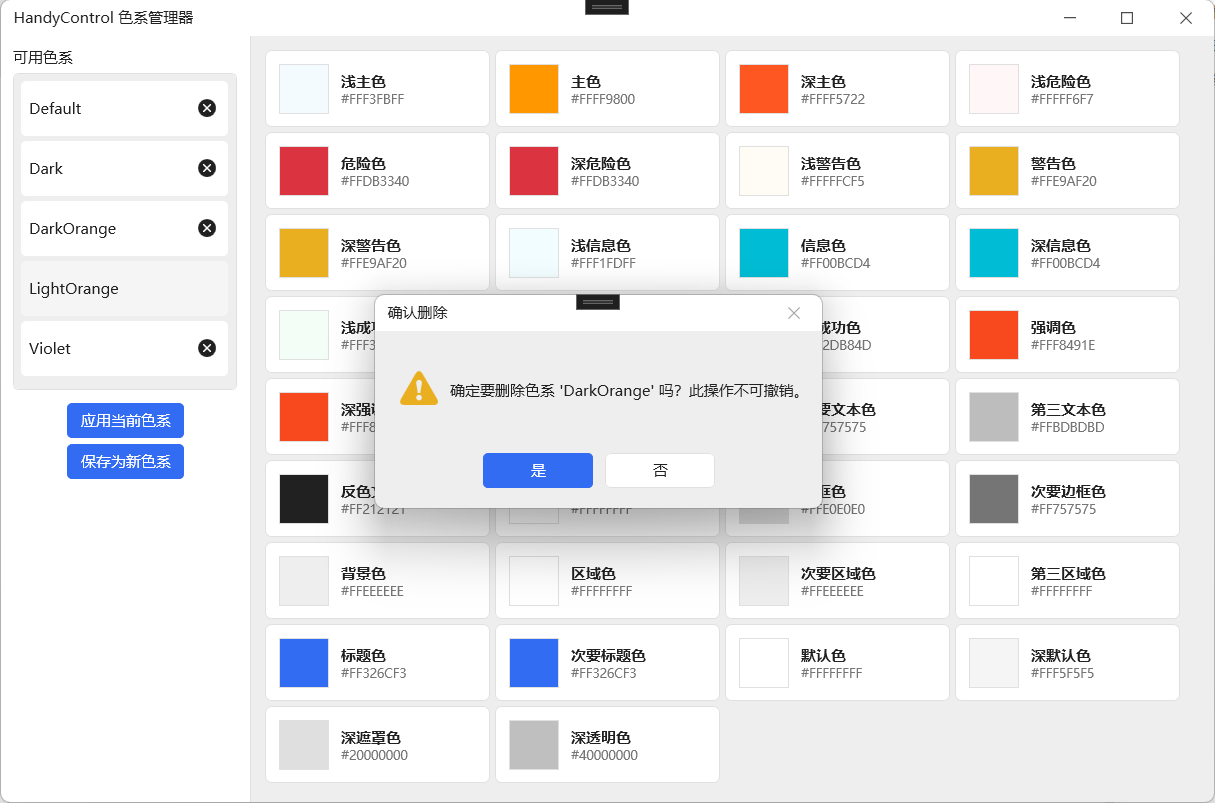
Task: Click the orange 主色 swatch
Action: point(534,89)
